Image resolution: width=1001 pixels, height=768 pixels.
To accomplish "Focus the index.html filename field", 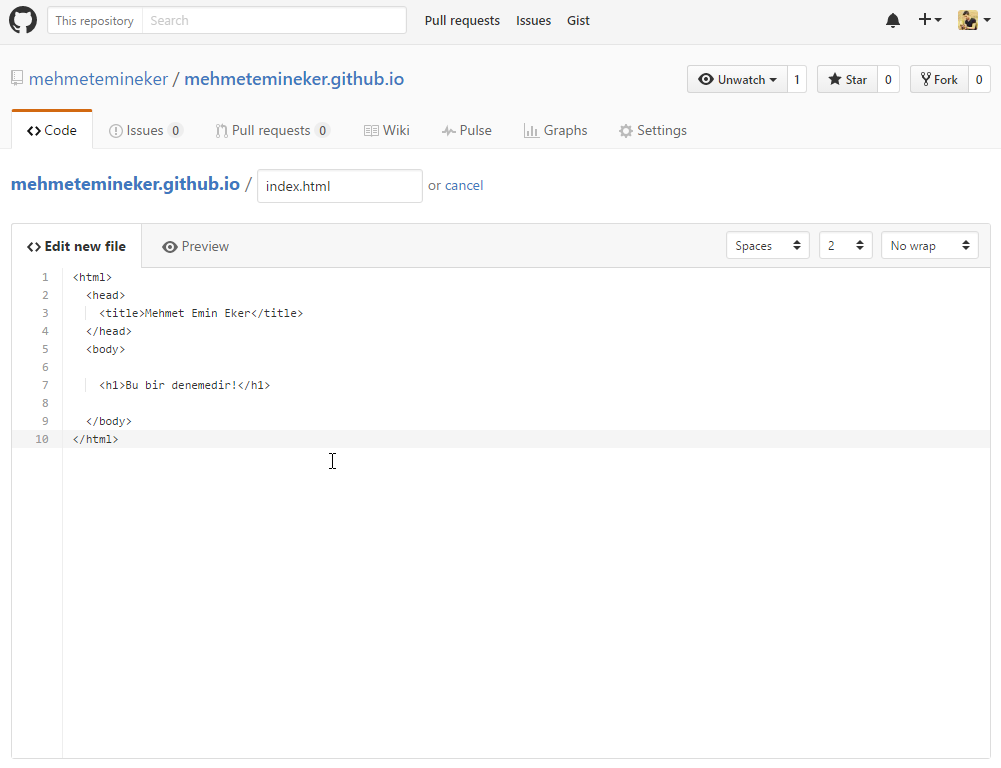I will [x=340, y=186].
